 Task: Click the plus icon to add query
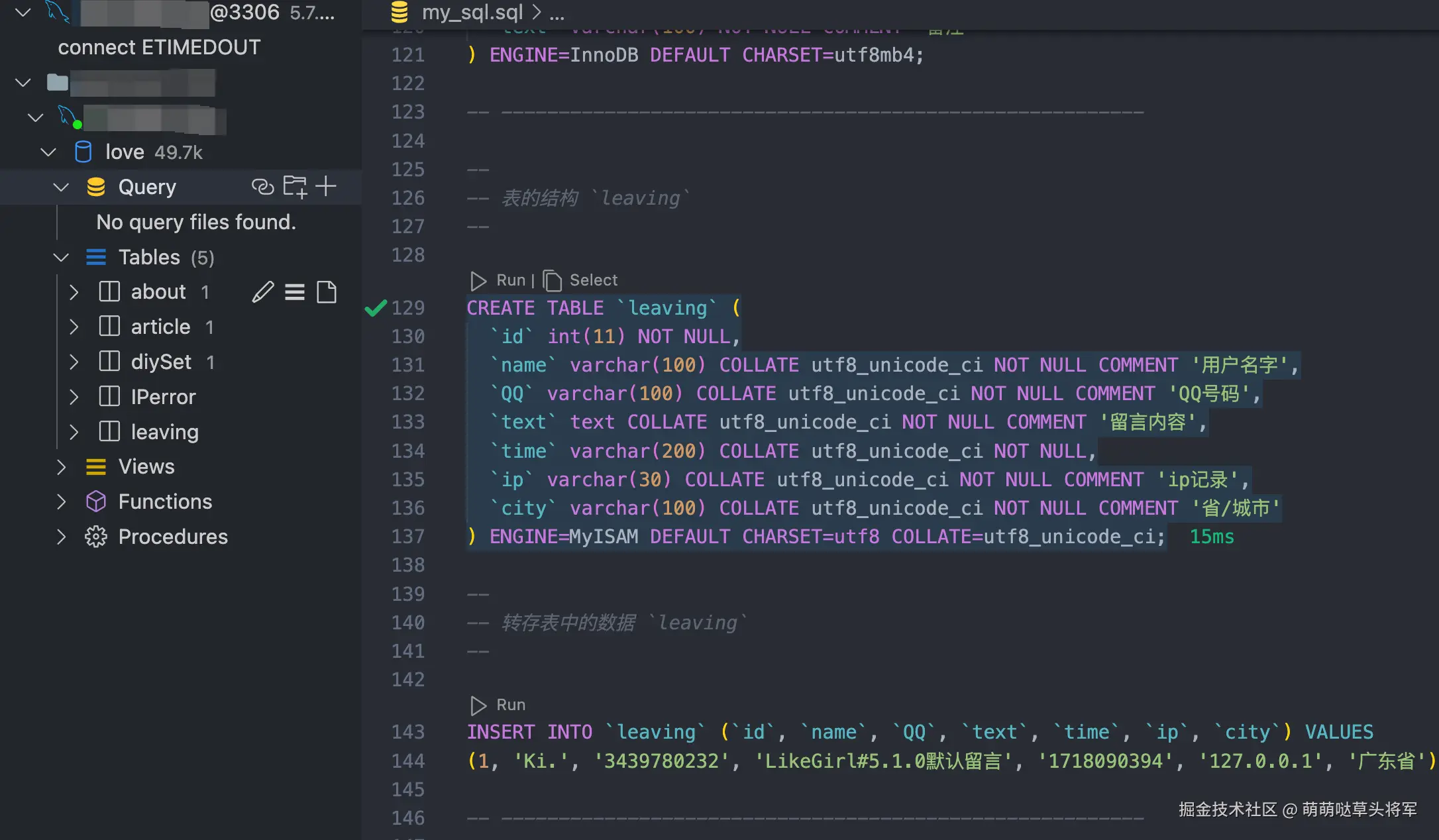(x=326, y=186)
